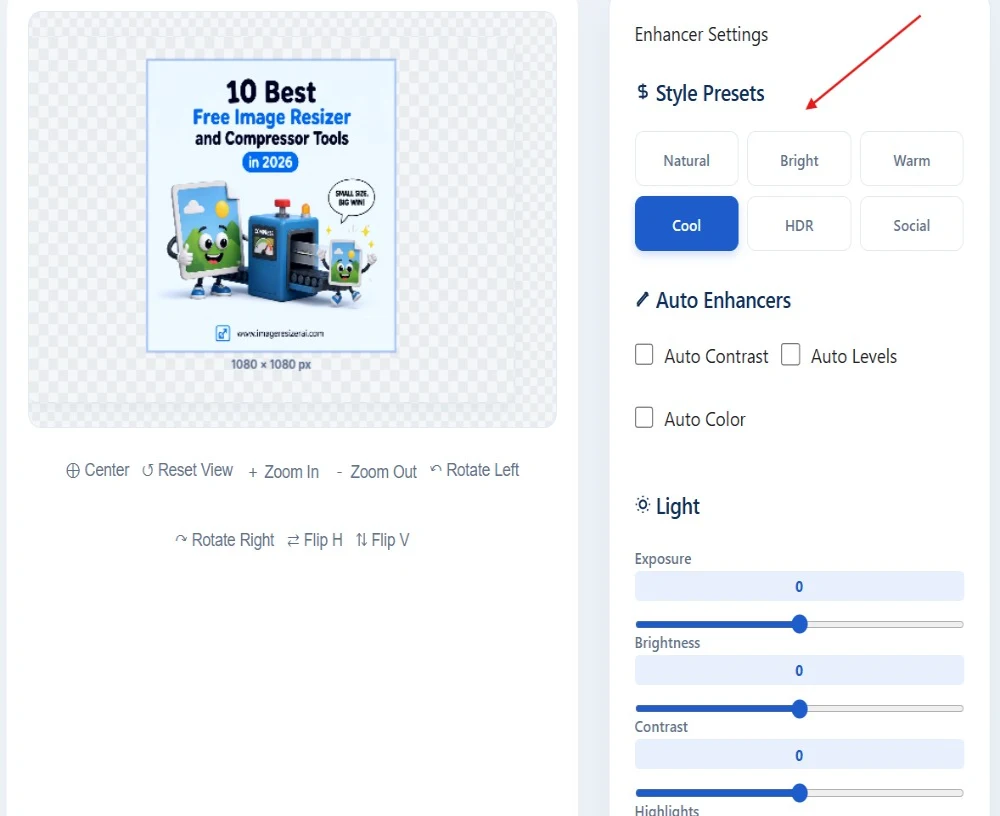Viewport: 1000px width, 816px height.
Task: Click the Contrast value field
Action: (798, 755)
